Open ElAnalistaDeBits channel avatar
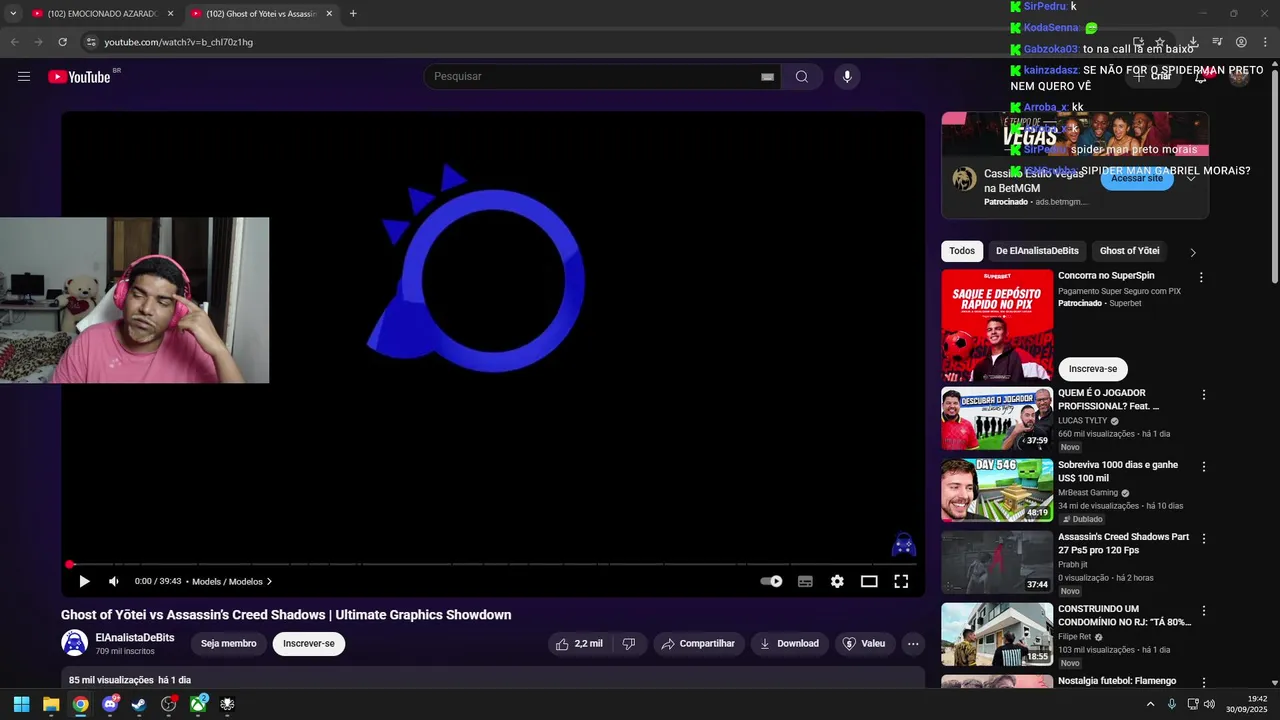 click(x=75, y=643)
